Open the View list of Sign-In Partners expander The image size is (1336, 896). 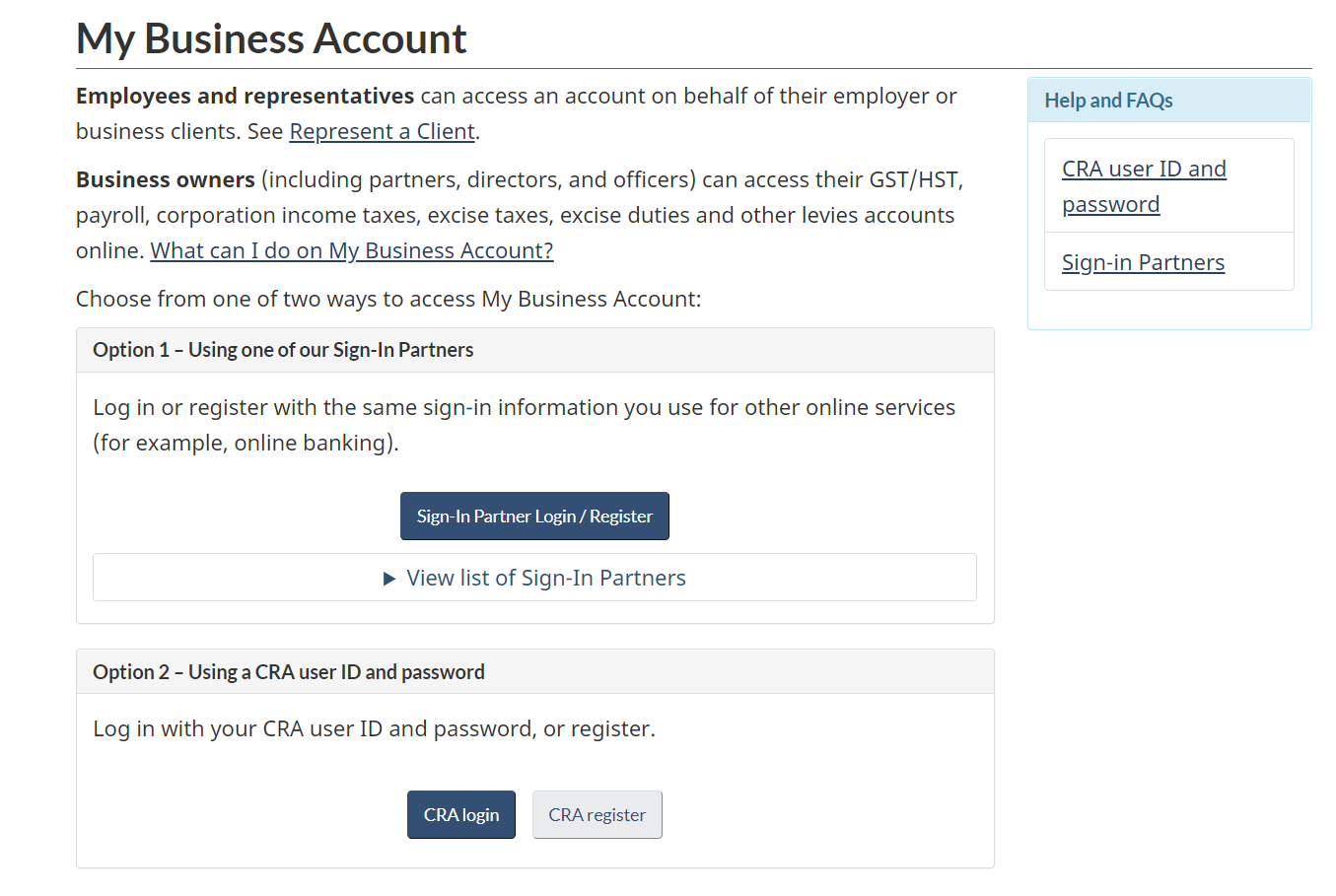(546, 579)
